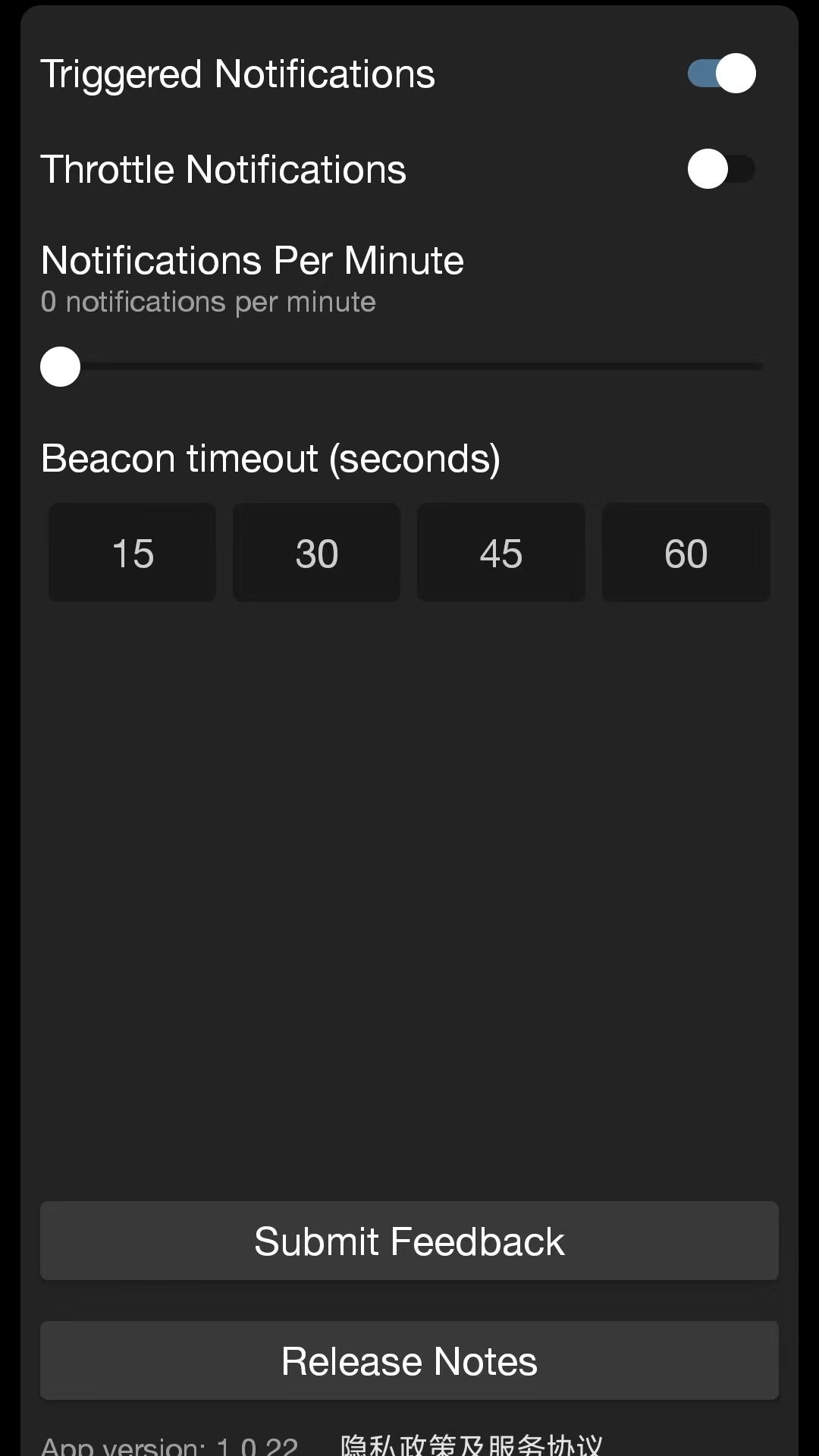
Task: Tap the Triggered Notifications label
Action: (x=237, y=74)
